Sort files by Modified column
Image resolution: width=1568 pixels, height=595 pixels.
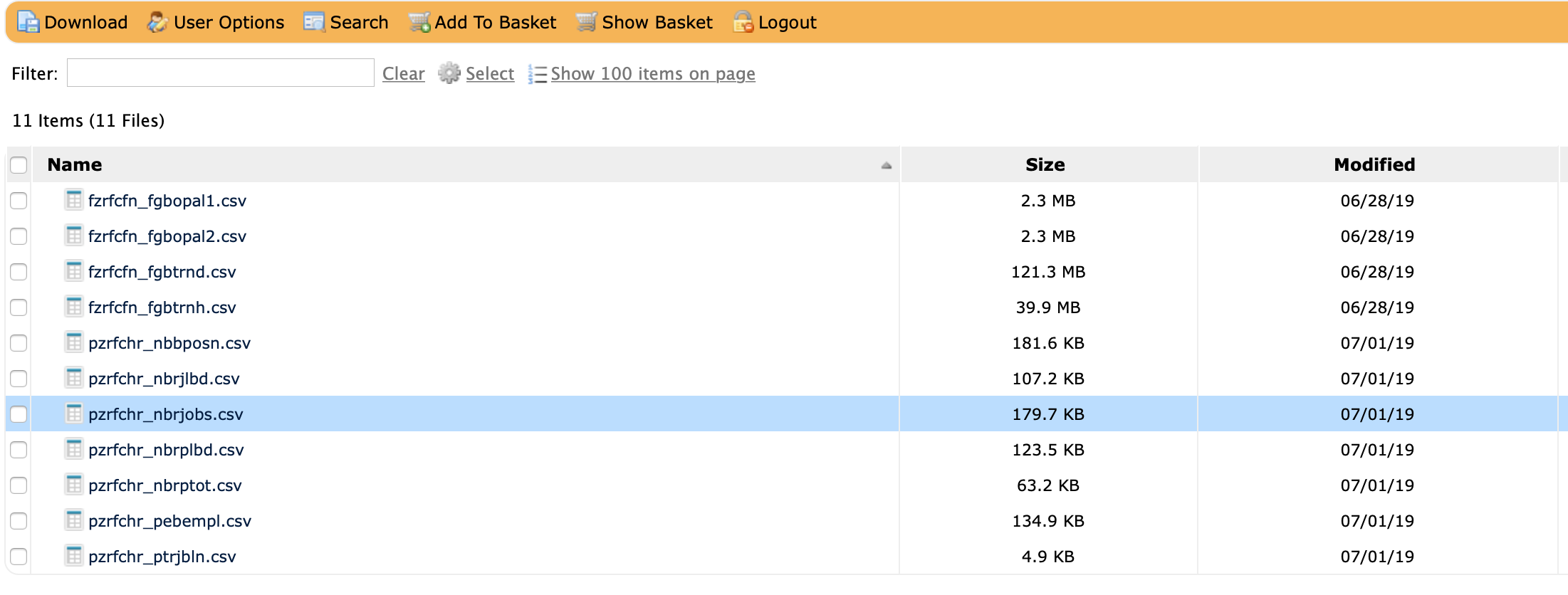pyautogui.click(x=1374, y=165)
